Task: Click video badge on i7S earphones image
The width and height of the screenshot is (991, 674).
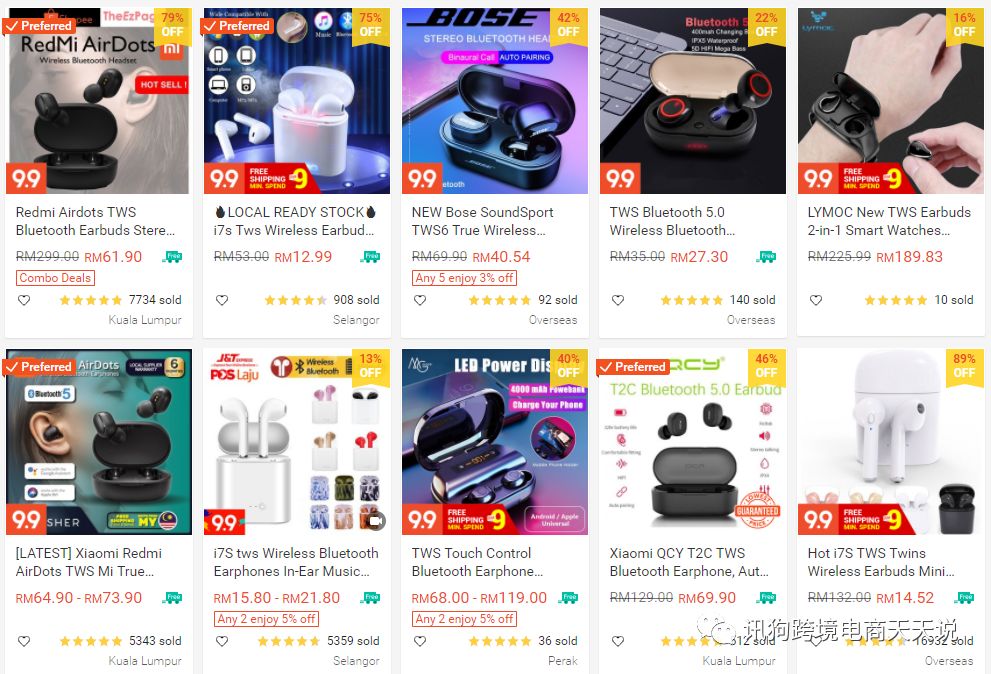Action: pyautogui.click(x=375, y=520)
